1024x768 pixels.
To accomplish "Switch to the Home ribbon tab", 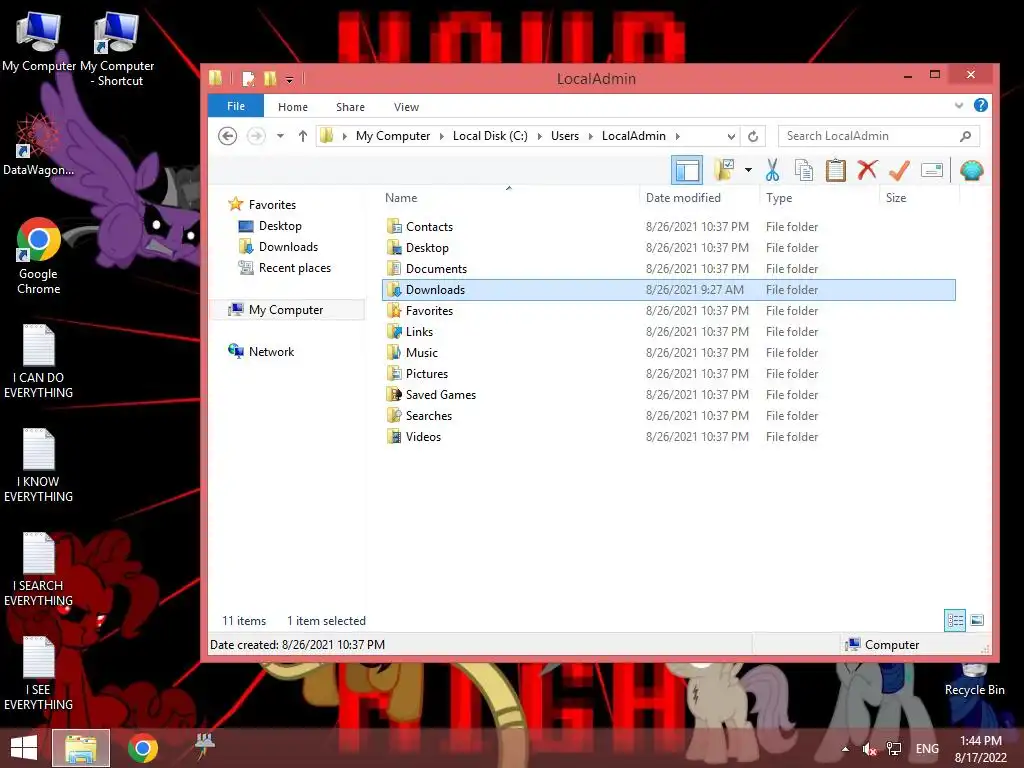I will [x=293, y=107].
